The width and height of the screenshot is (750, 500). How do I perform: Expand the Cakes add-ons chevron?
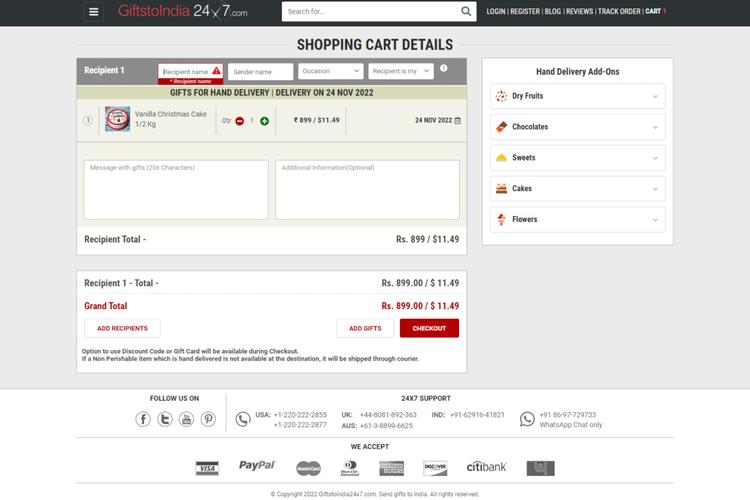(x=655, y=189)
